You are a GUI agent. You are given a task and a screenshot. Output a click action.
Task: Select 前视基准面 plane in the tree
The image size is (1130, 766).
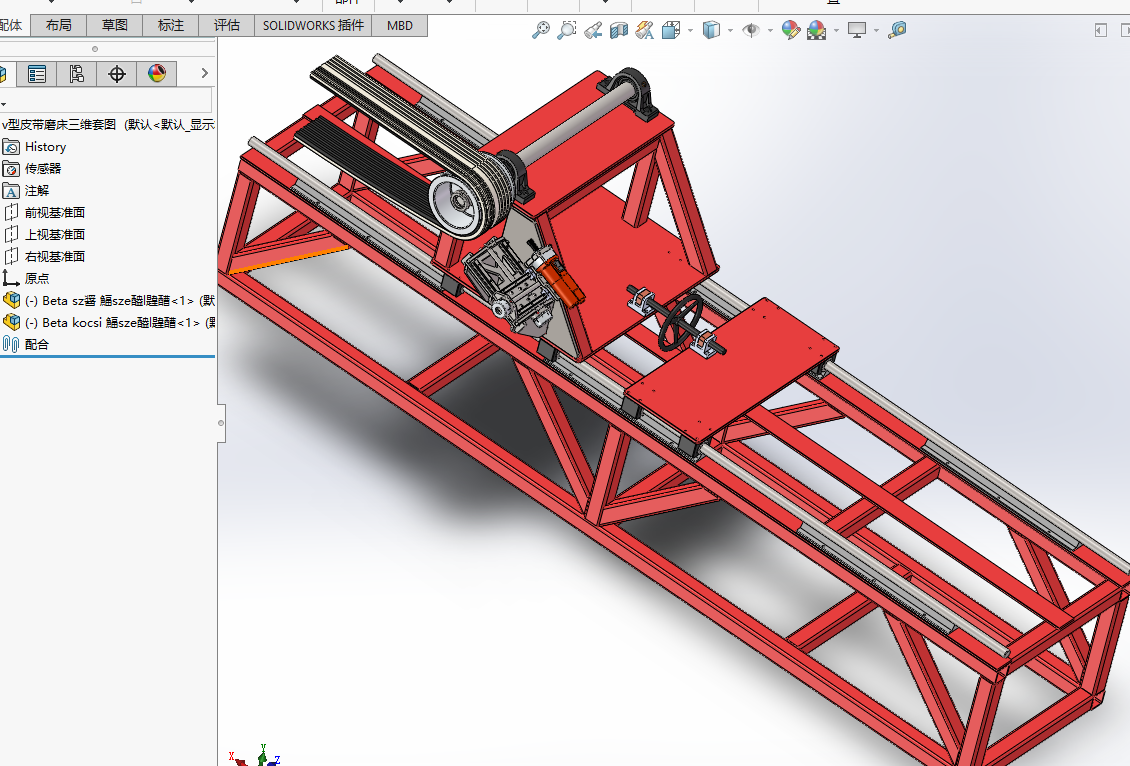(54, 212)
